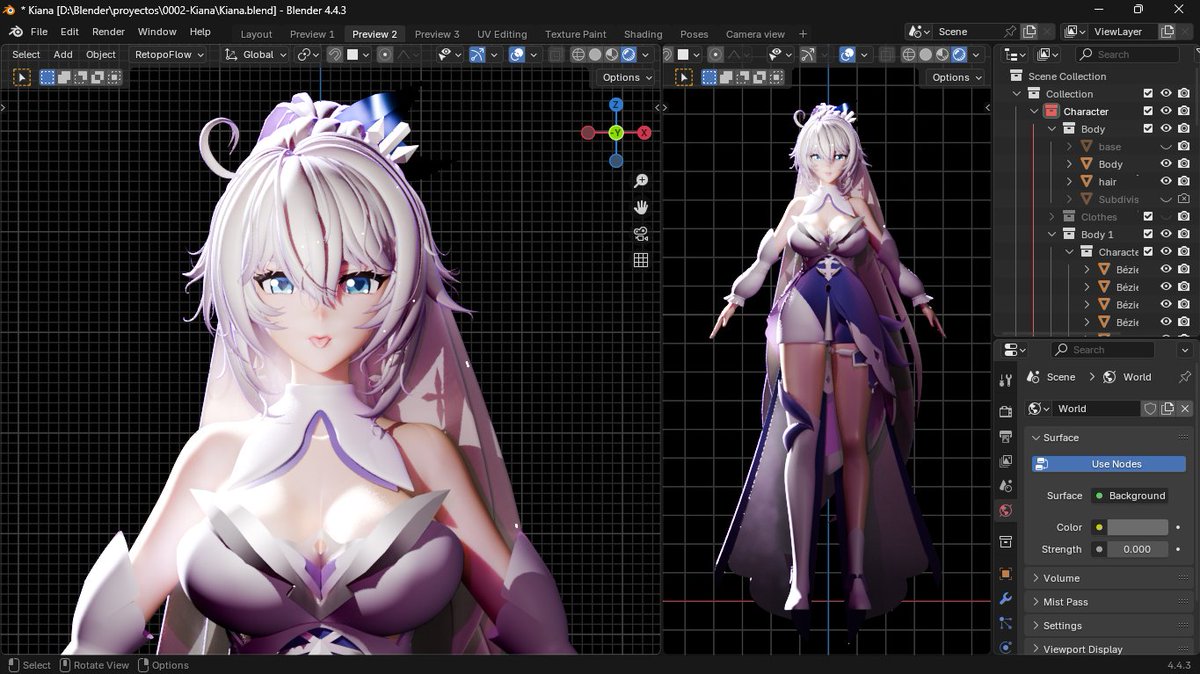Viewport: 1200px width, 674px height.
Task: Uncheck the Body 1 collection checkbox
Action: 1148,234
